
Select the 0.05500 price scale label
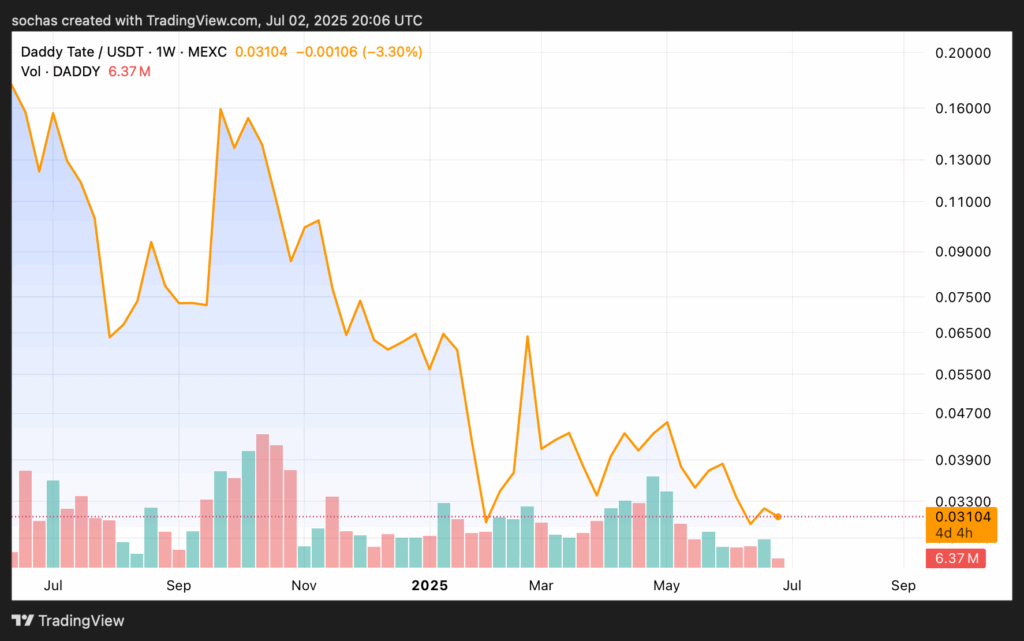tap(963, 375)
